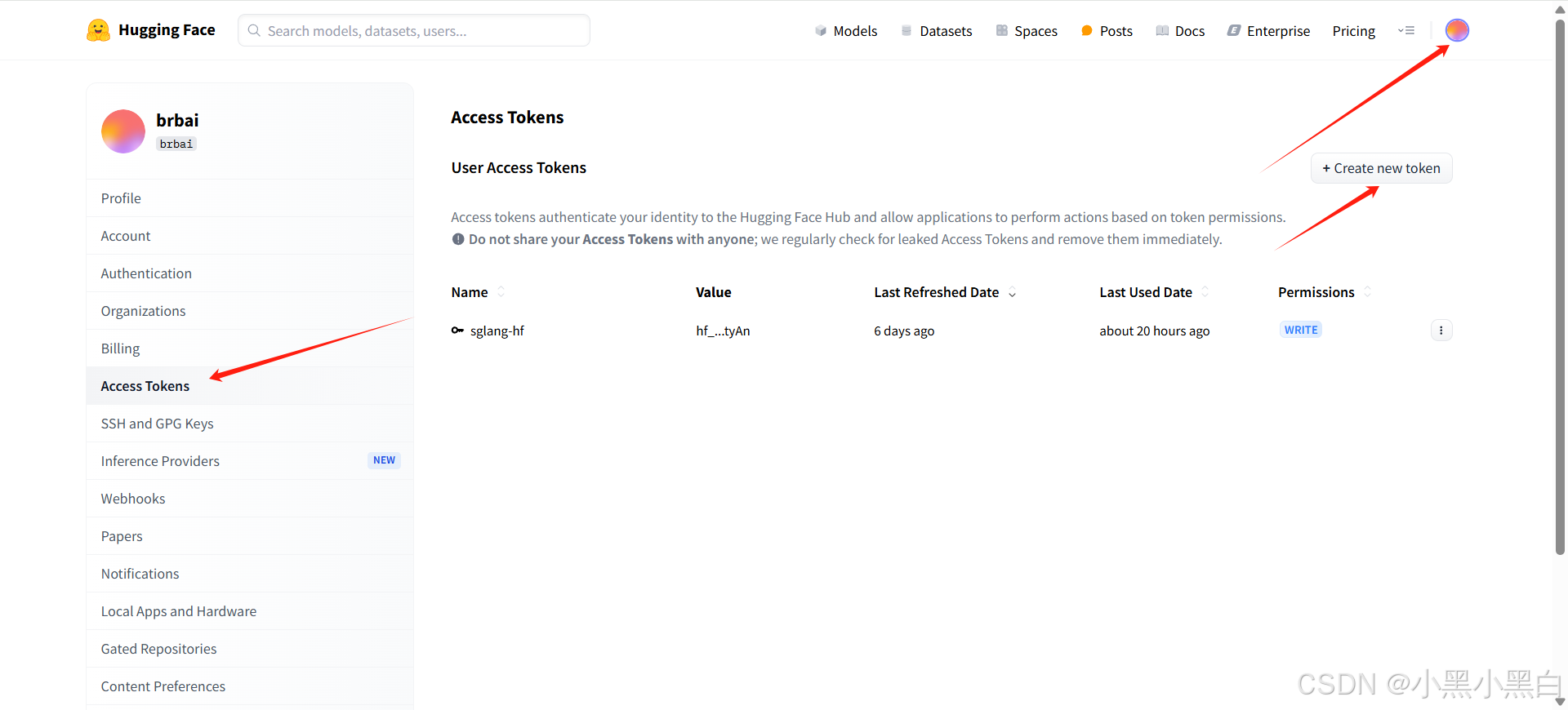
Task: Focus the search models, datasets, users field
Action: click(414, 30)
